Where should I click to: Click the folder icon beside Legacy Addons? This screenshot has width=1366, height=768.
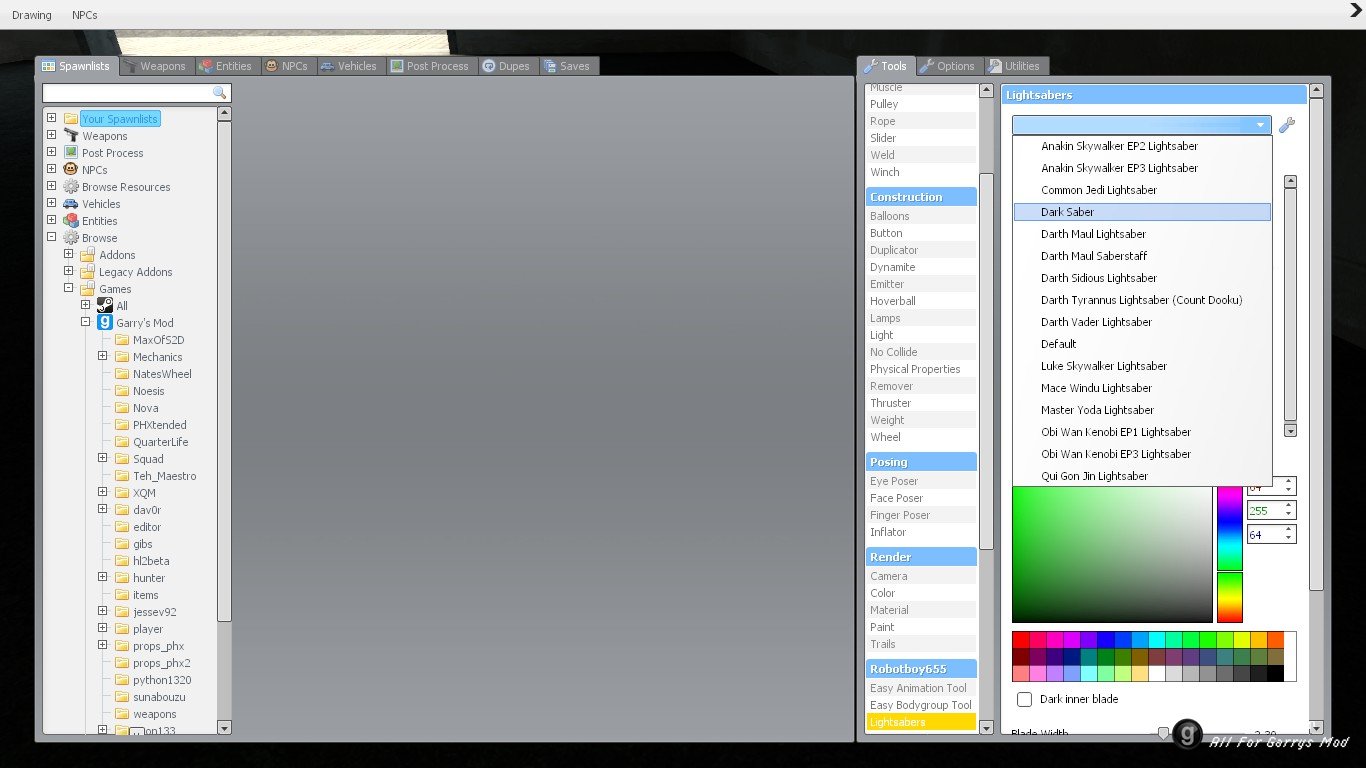(x=88, y=271)
